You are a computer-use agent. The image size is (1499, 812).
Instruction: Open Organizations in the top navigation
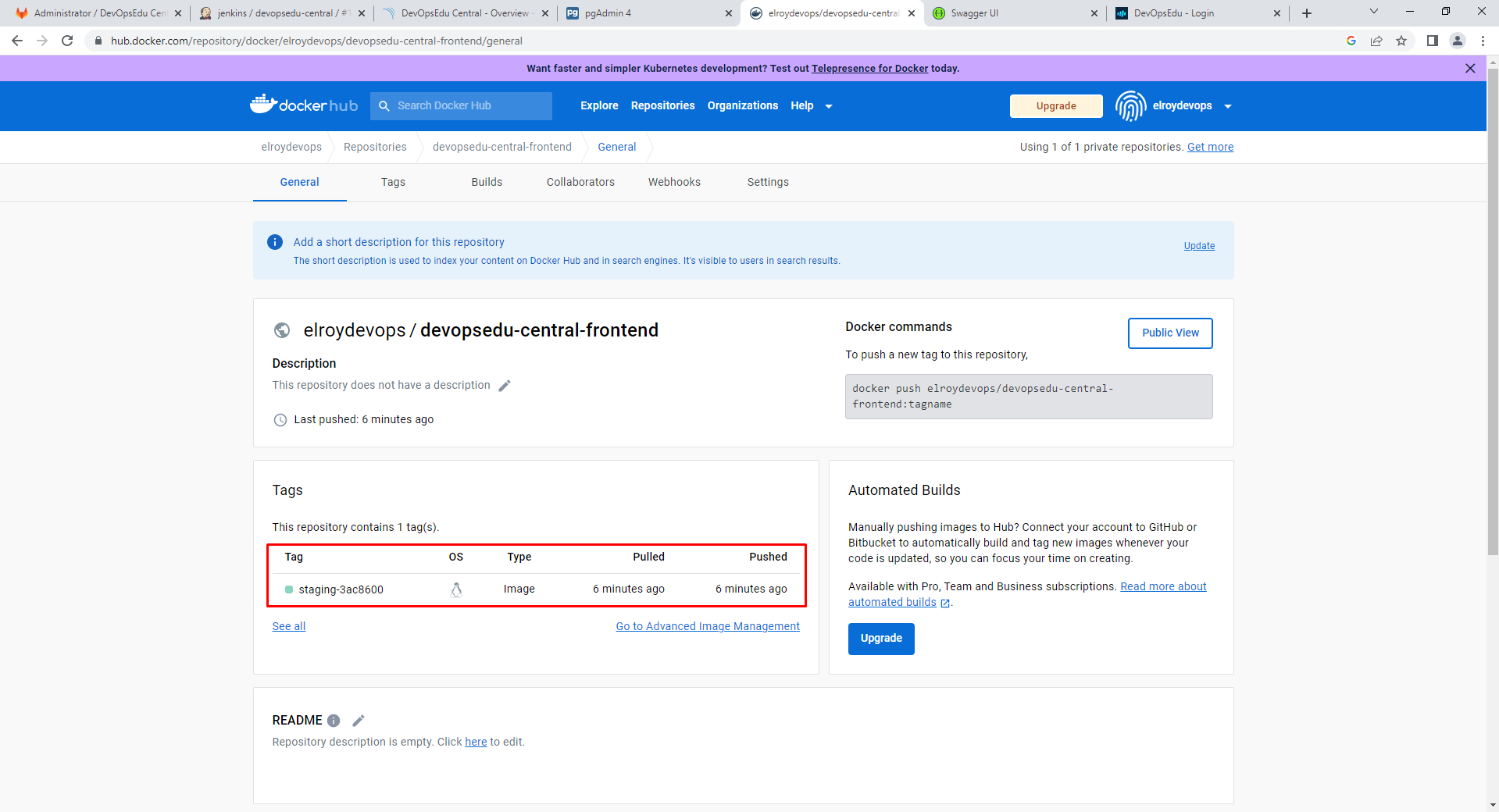point(743,106)
